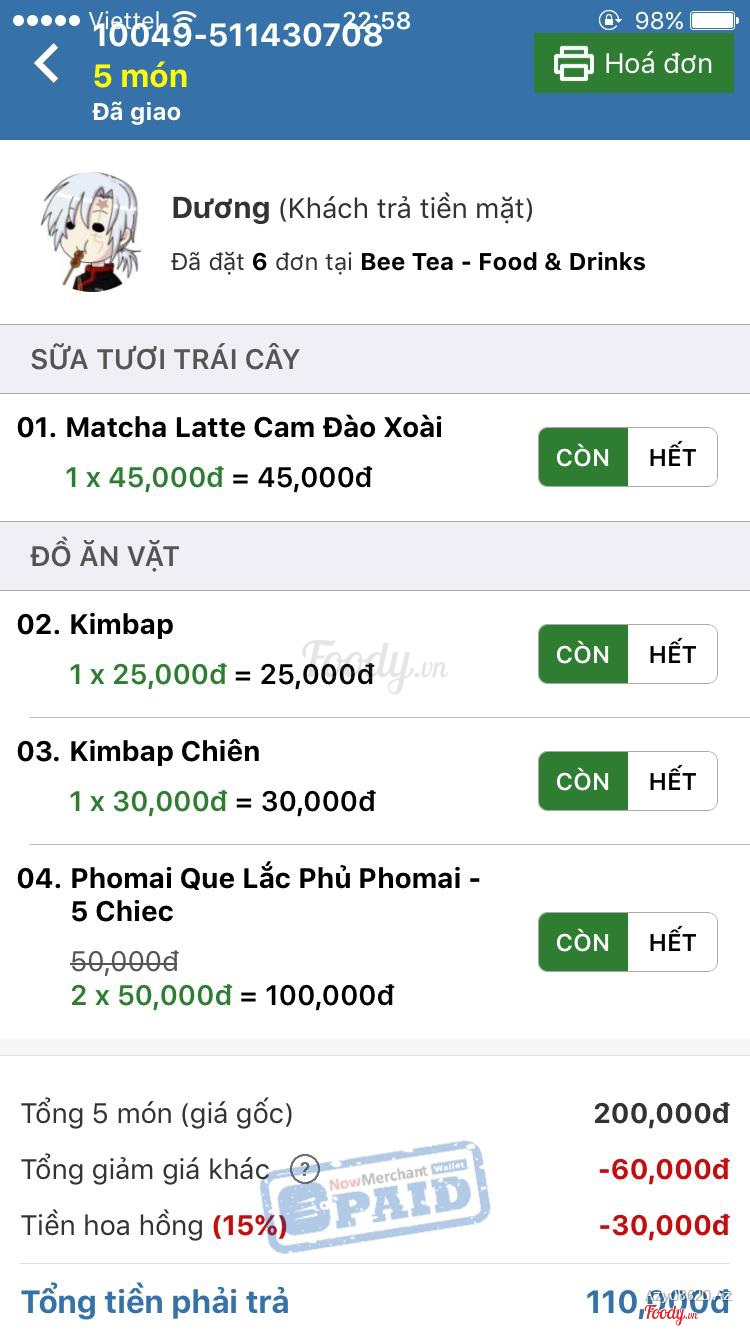Viewport: 750px width, 1334px height.
Task: Mark Phomai Que Lắc as HẾT
Action: point(672,942)
